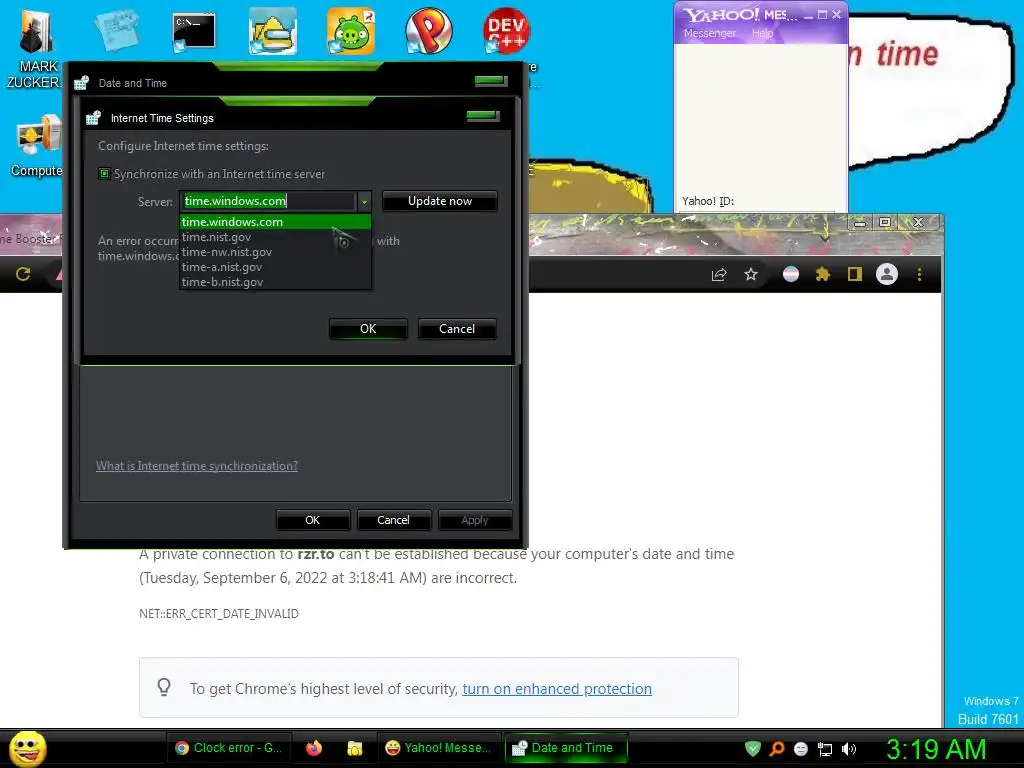The image size is (1024, 768).
Task: Choose time-nw.nist.gov server
Action: (x=276, y=252)
